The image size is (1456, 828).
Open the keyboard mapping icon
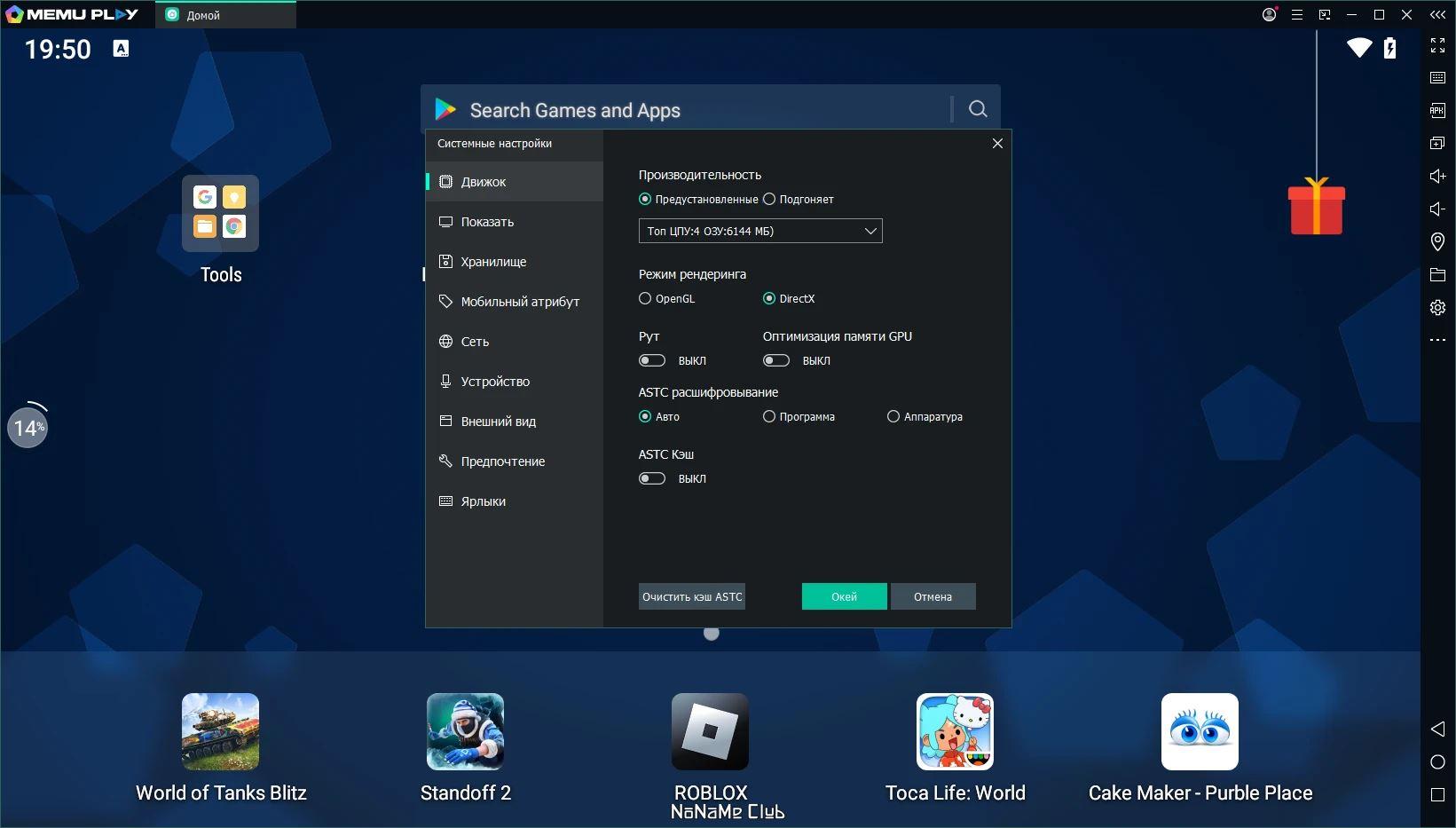click(1437, 78)
